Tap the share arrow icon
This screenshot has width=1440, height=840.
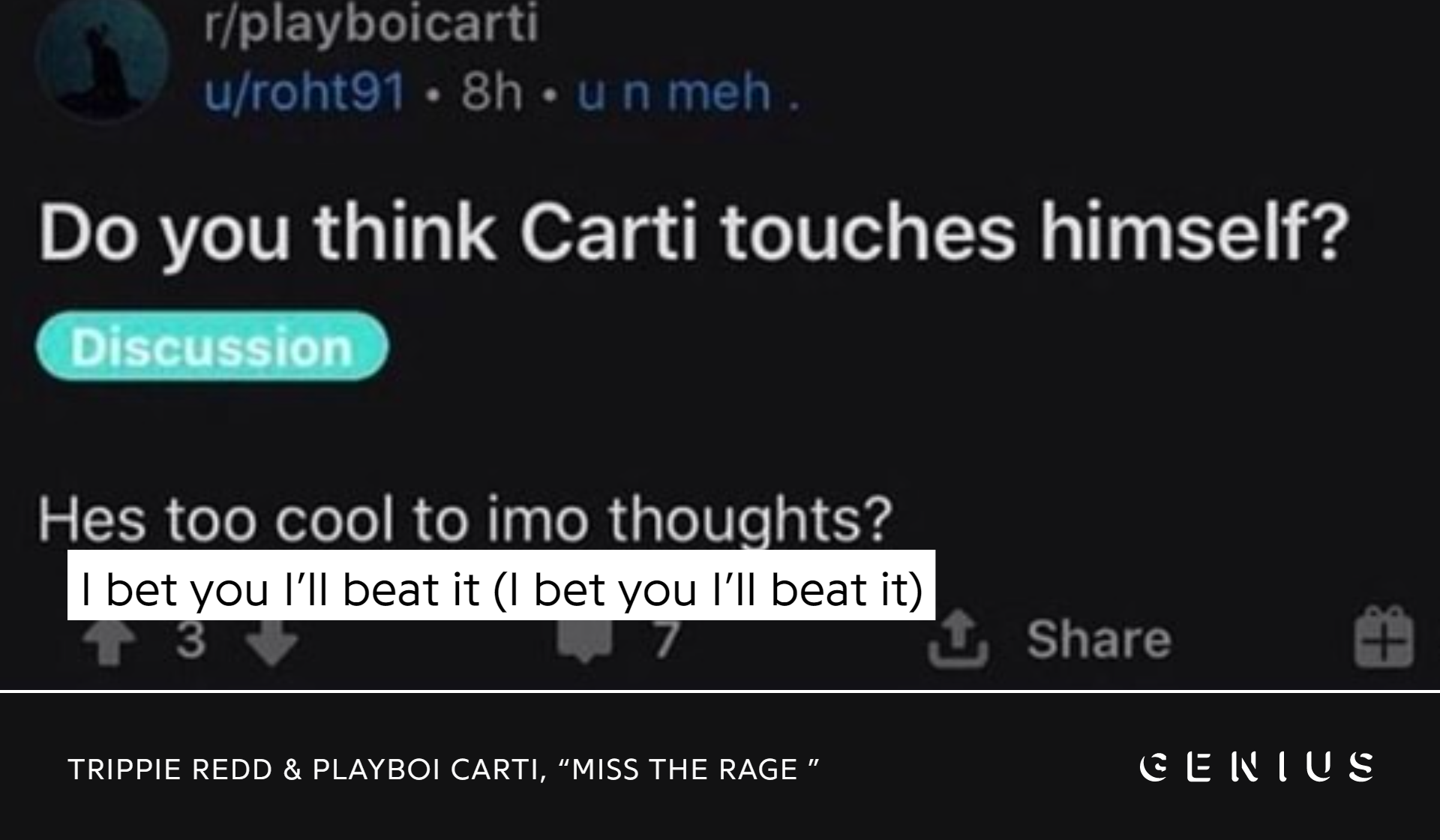pos(958,639)
